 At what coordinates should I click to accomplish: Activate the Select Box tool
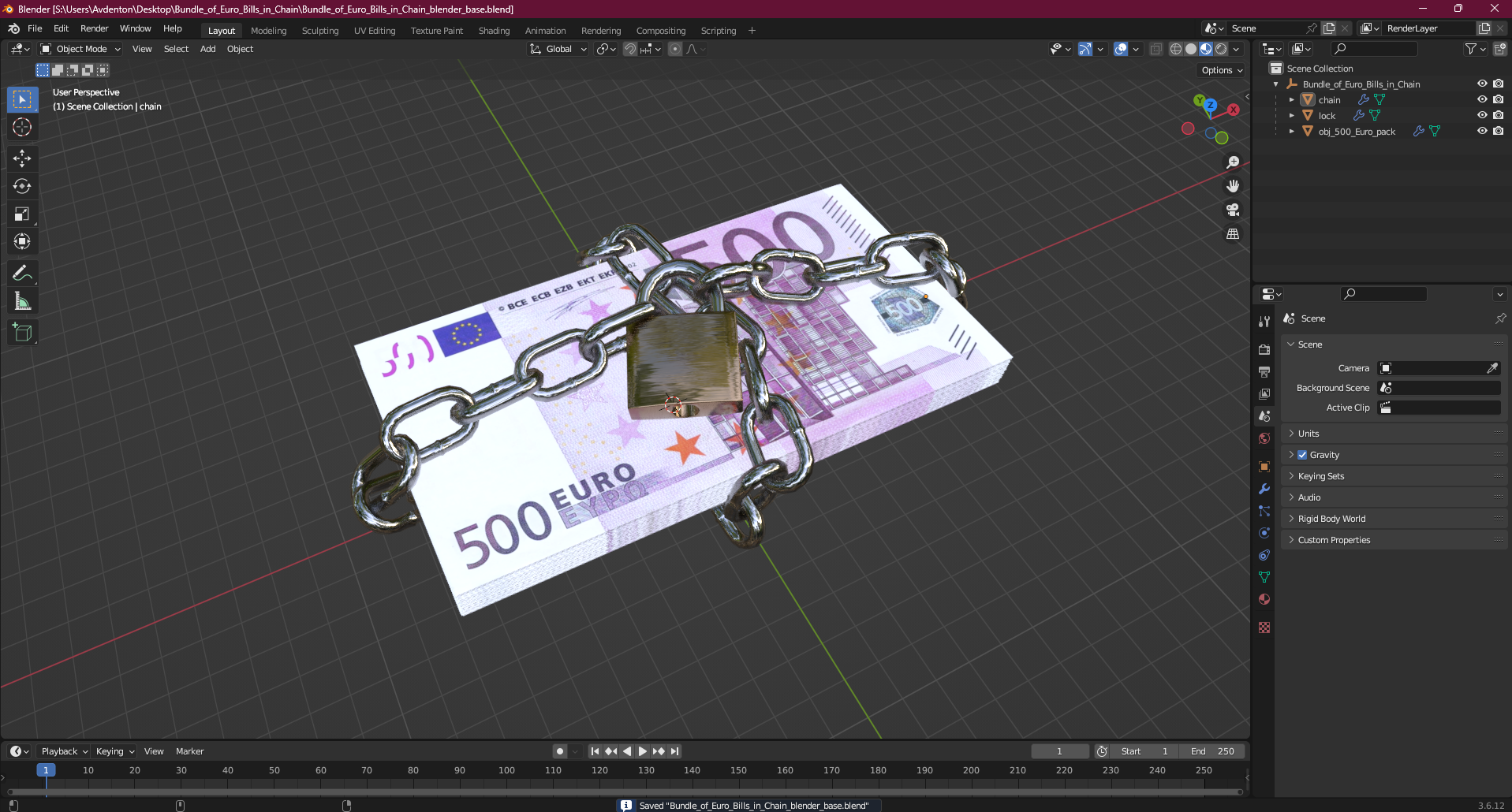pos(22,99)
